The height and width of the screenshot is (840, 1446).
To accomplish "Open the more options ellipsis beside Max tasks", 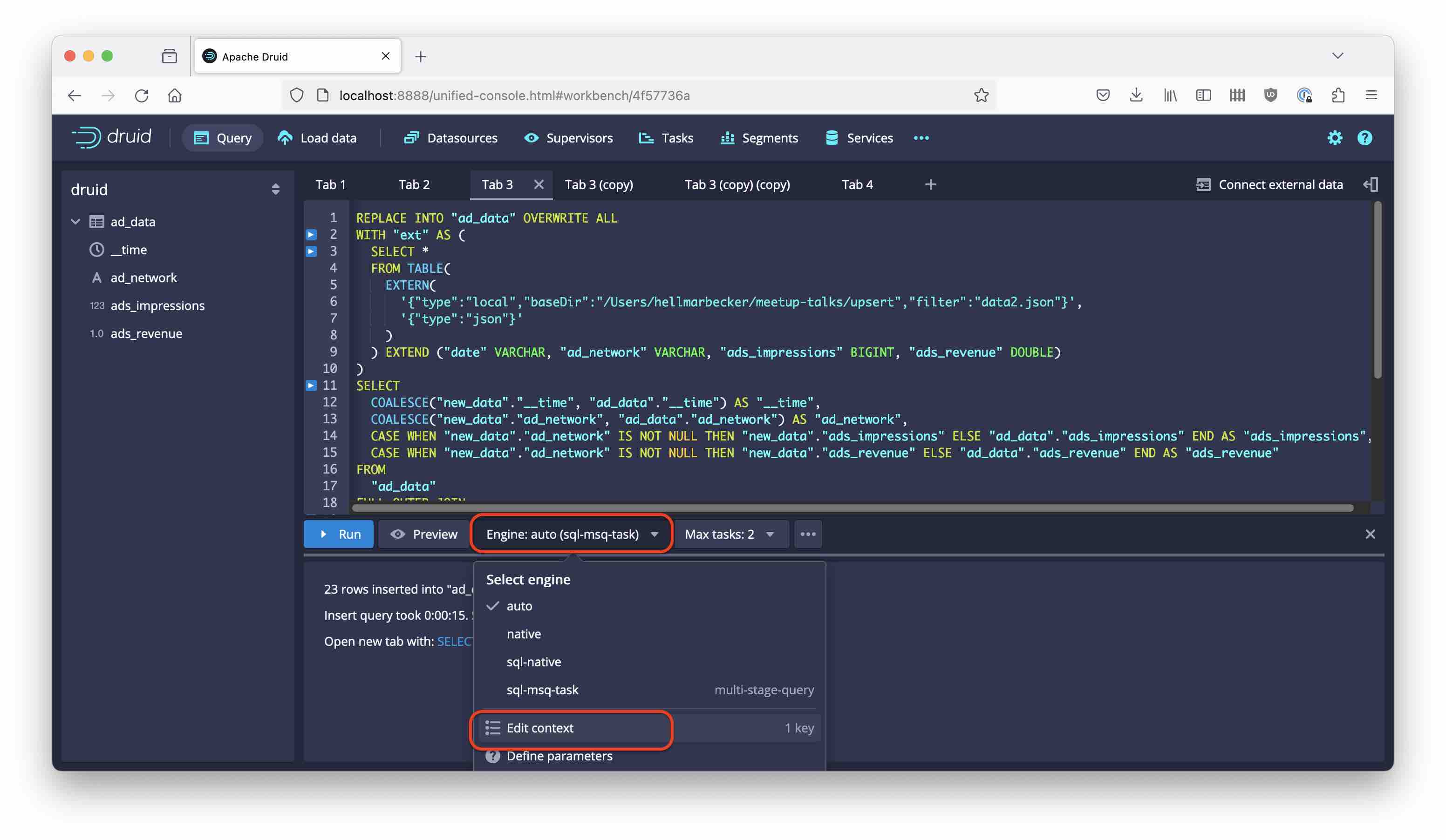I will (x=807, y=534).
